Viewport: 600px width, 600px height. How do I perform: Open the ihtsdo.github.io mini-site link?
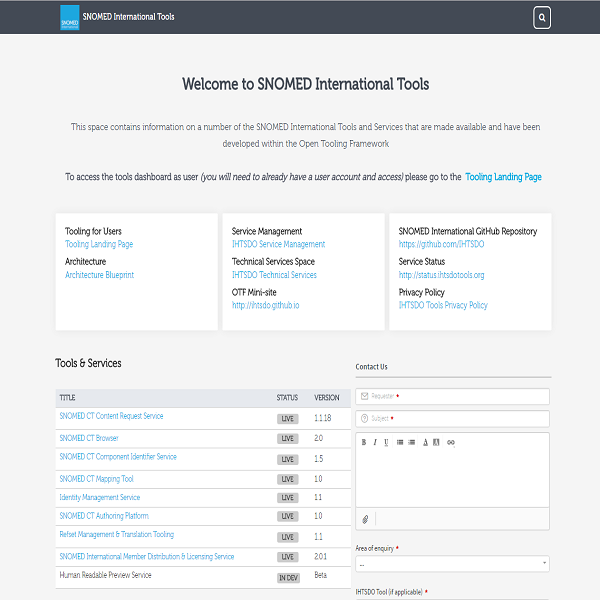(265, 305)
